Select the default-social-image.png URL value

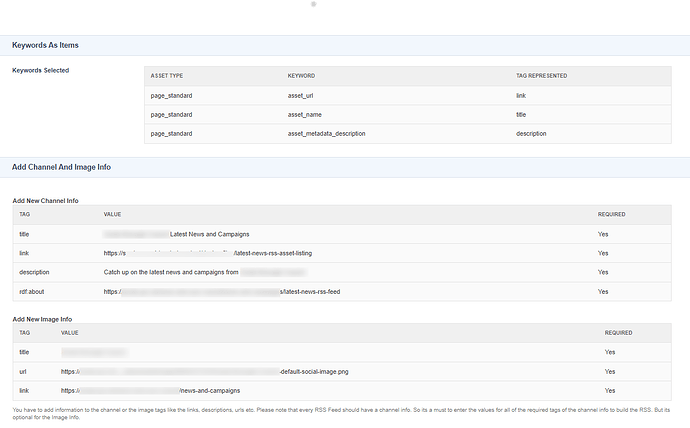(205, 371)
